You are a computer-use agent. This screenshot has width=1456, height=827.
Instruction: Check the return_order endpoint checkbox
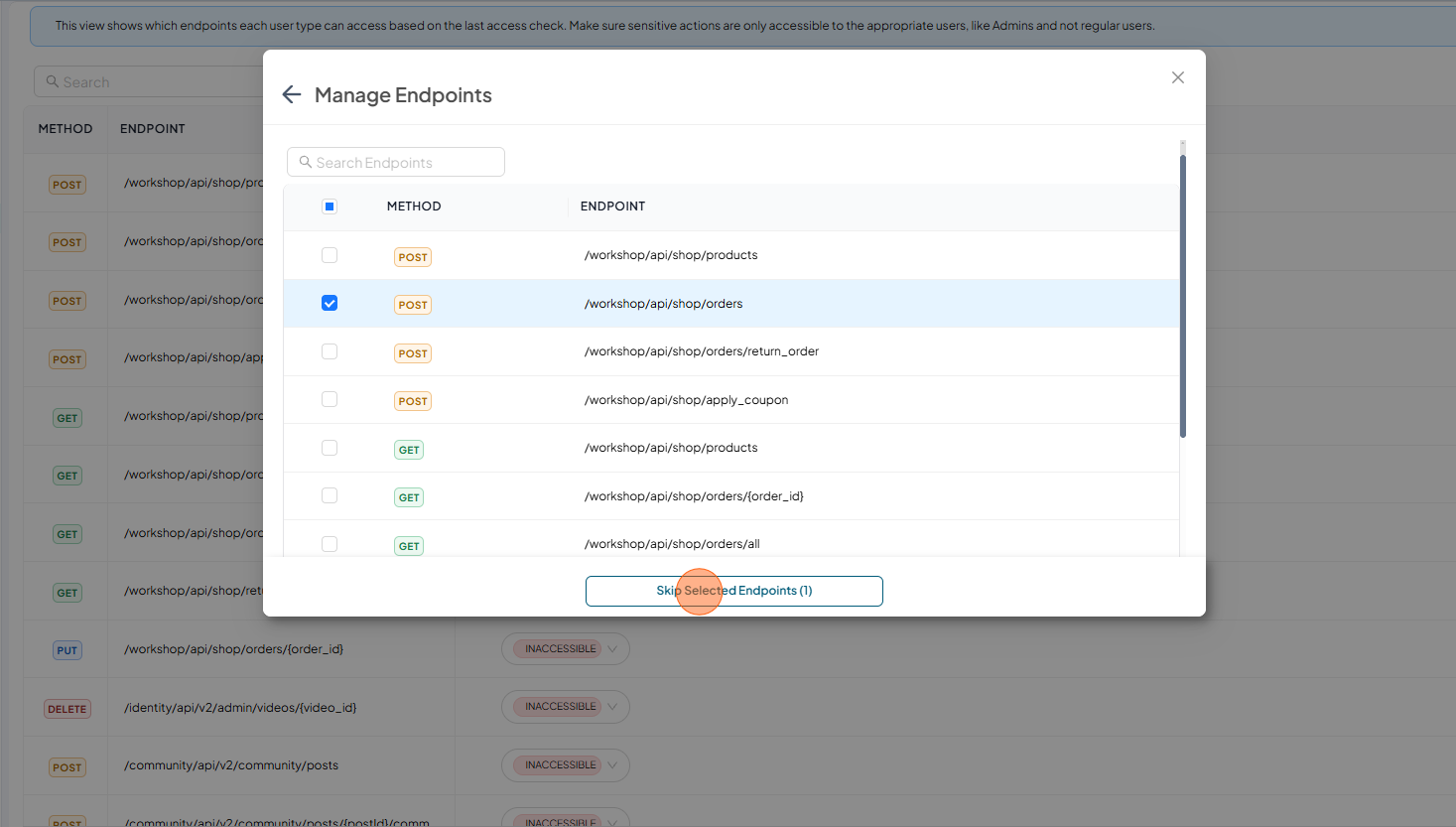tap(330, 351)
